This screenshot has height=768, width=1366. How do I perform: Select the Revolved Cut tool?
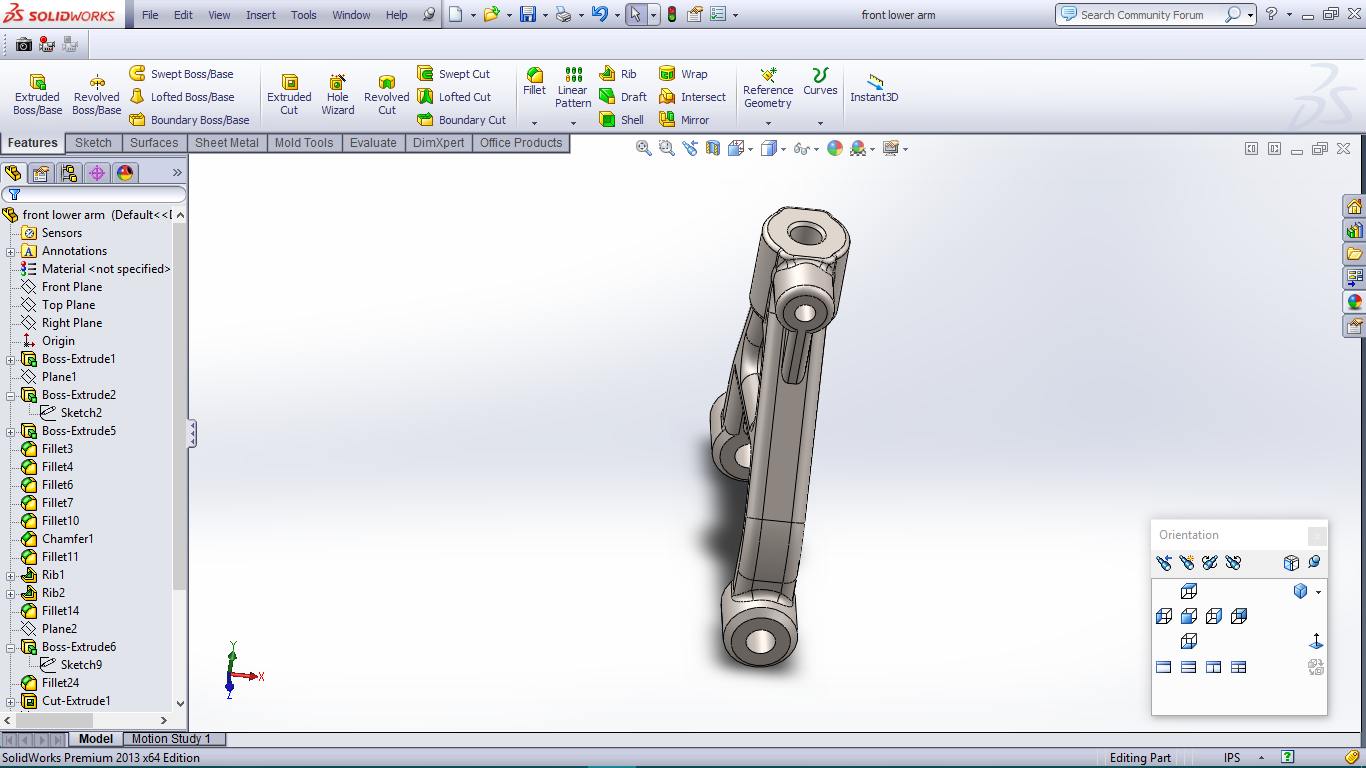pos(387,95)
